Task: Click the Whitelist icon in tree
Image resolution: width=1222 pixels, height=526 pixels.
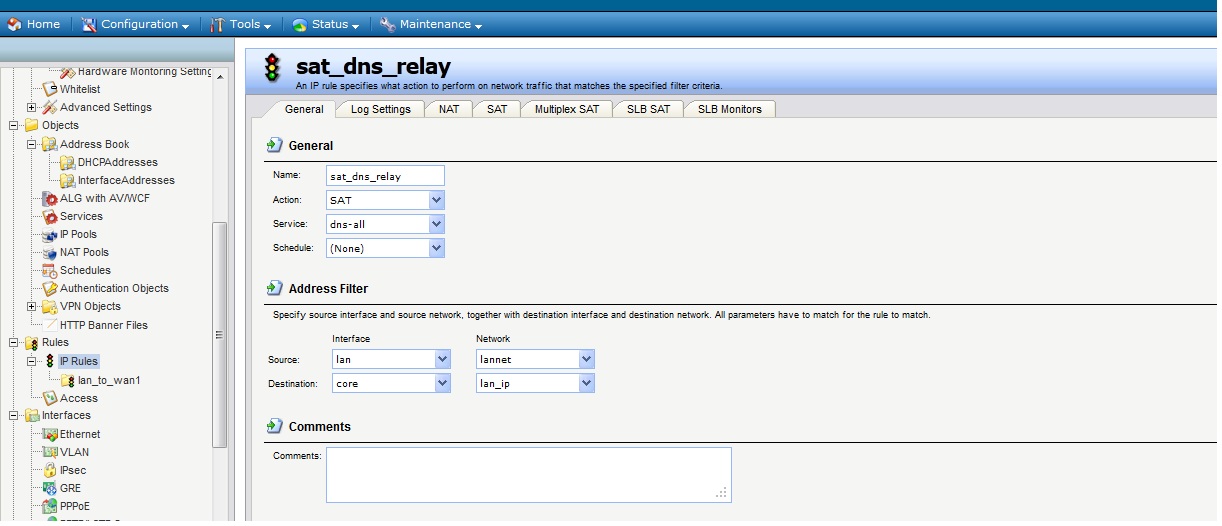Action: point(50,89)
